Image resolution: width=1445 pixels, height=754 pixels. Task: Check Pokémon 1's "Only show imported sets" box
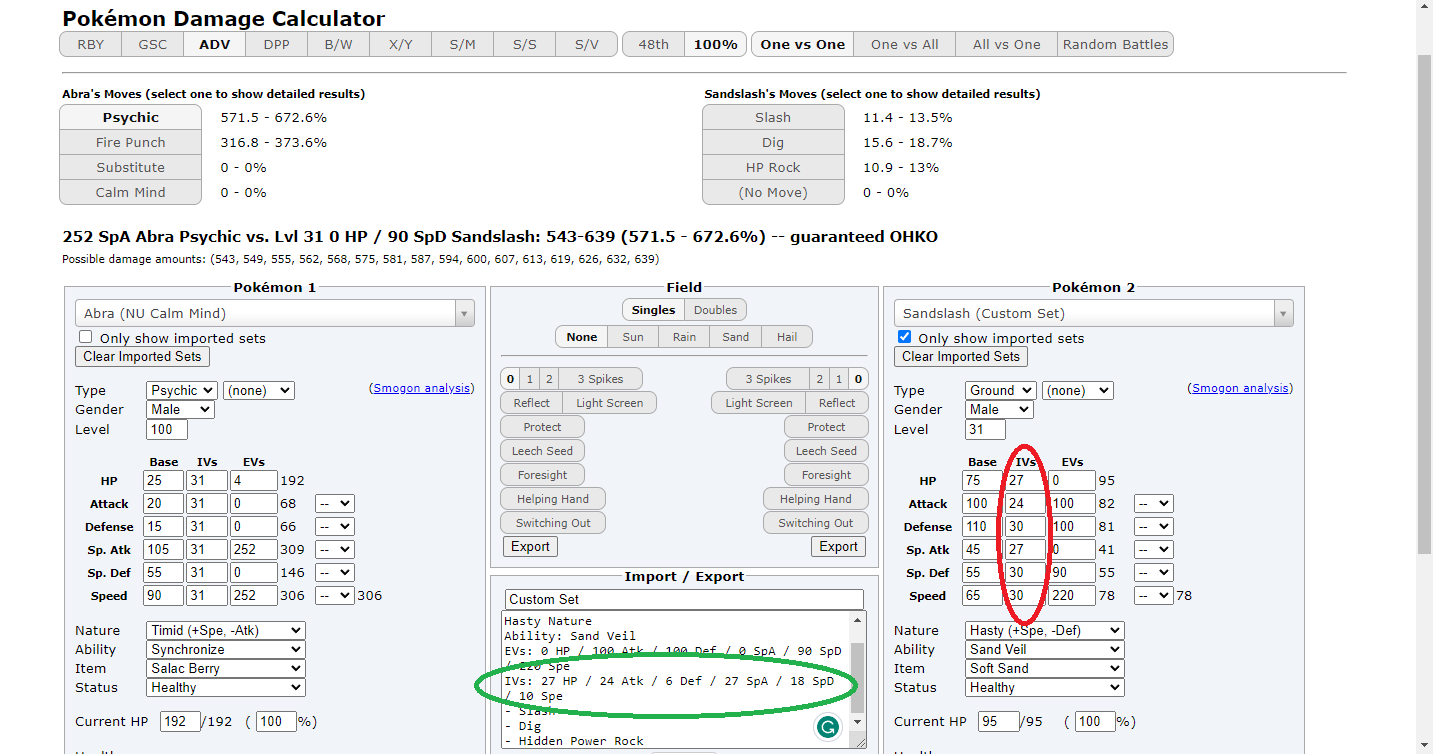pos(86,338)
